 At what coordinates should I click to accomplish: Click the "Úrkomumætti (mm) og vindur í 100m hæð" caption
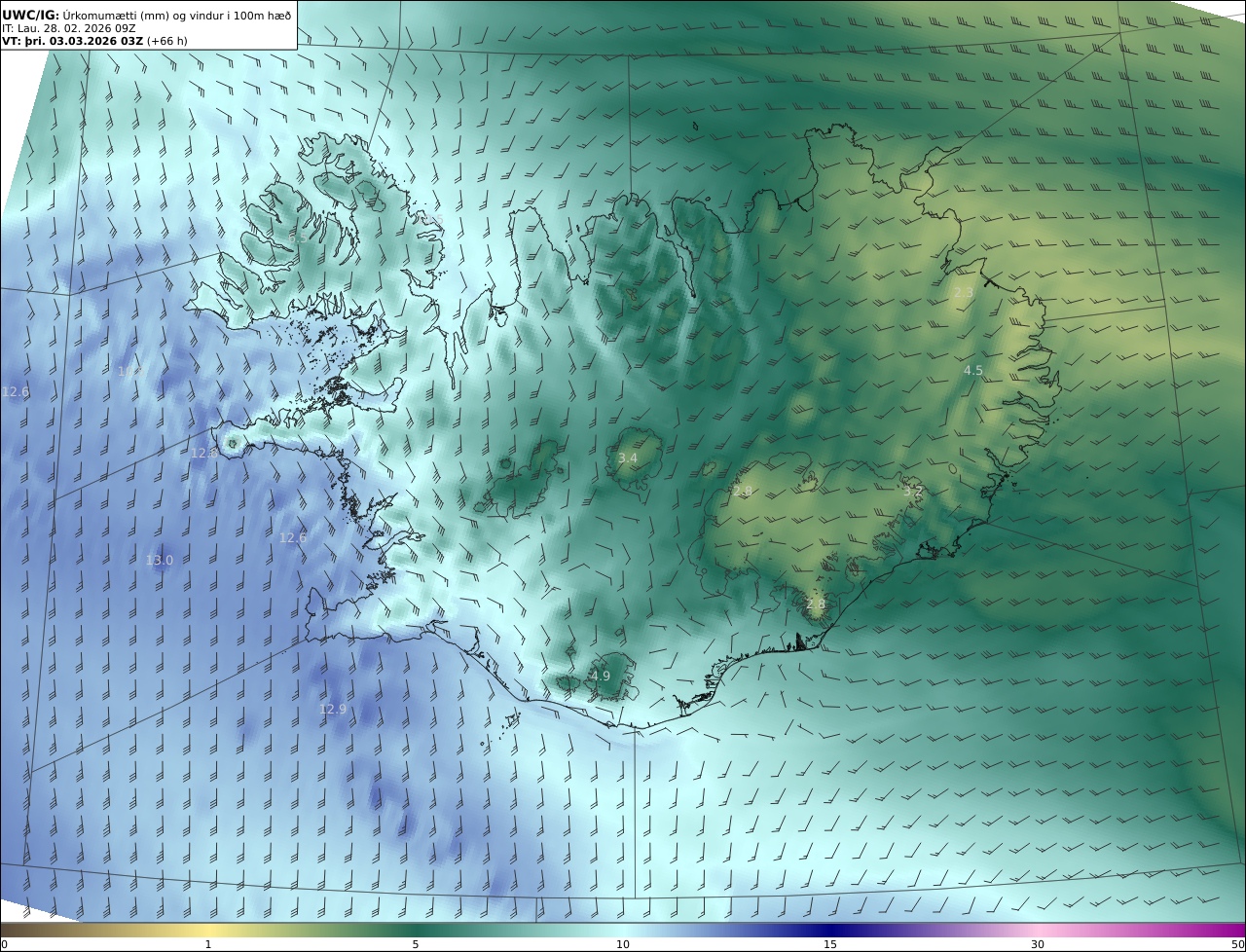[177, 15]
